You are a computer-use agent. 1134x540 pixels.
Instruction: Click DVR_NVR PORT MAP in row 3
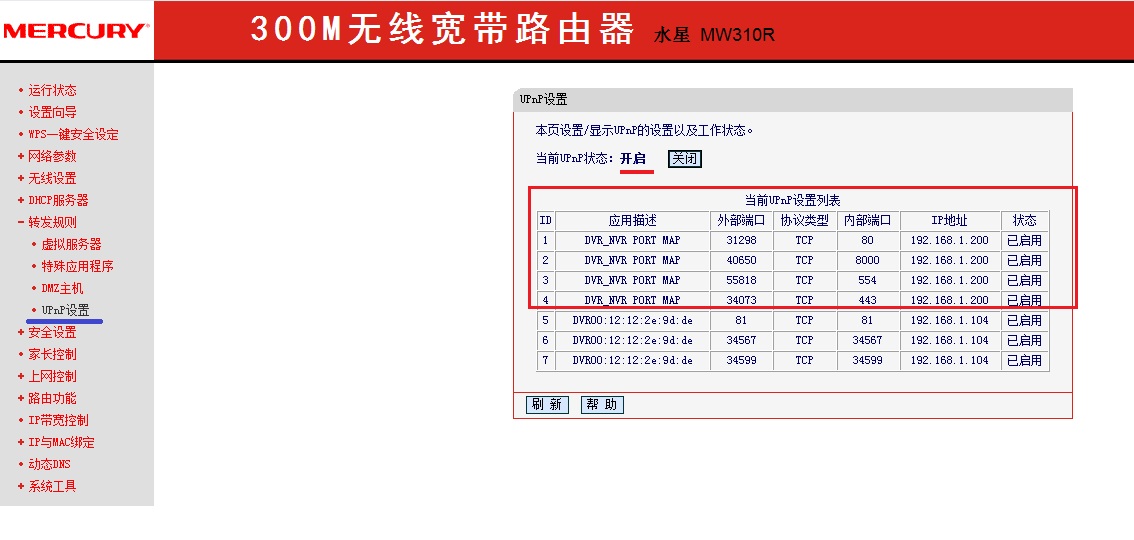633,280
